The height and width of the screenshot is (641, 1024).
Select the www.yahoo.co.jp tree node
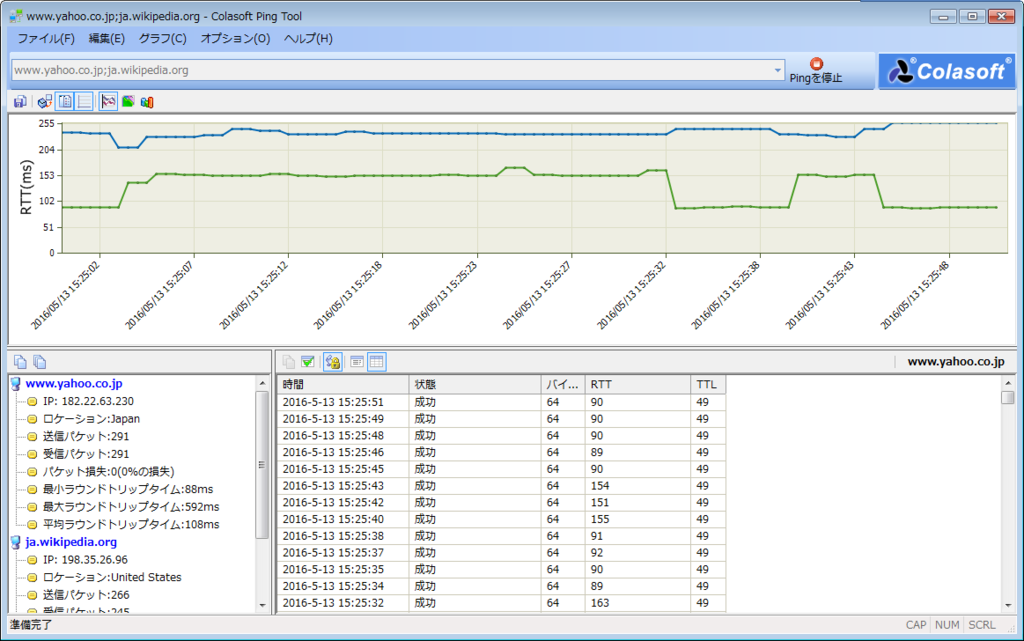(74, 384)
